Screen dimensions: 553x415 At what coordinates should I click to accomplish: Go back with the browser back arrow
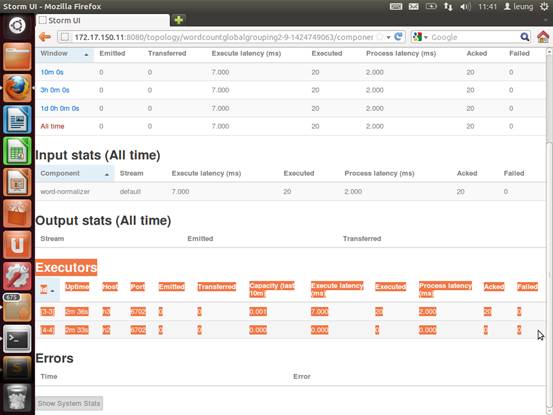(x=45, y=37)
